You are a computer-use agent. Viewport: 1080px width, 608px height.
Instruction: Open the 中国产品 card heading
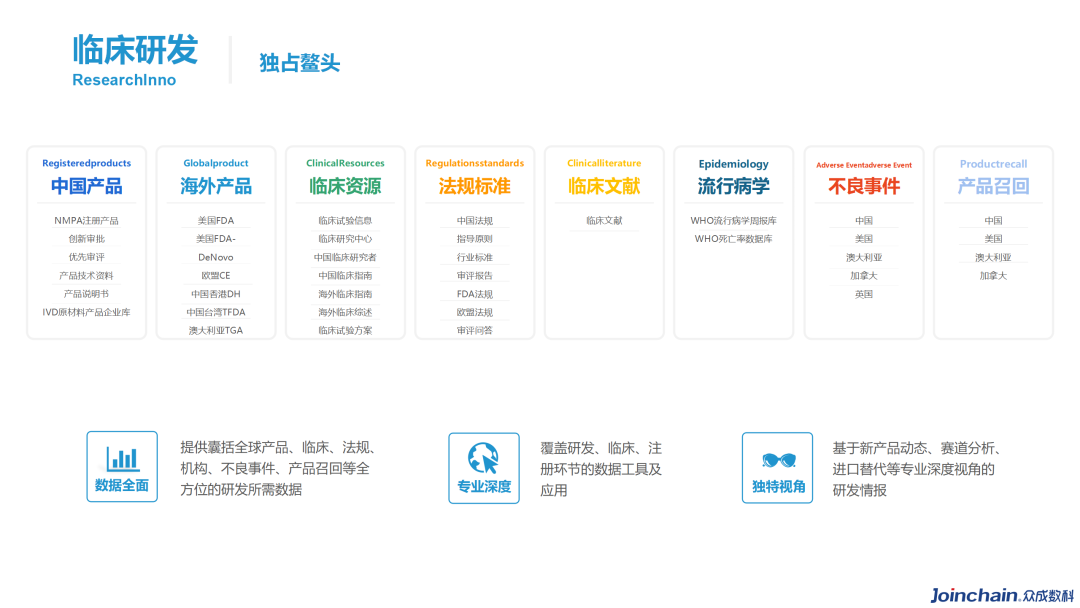coord(86,186)
